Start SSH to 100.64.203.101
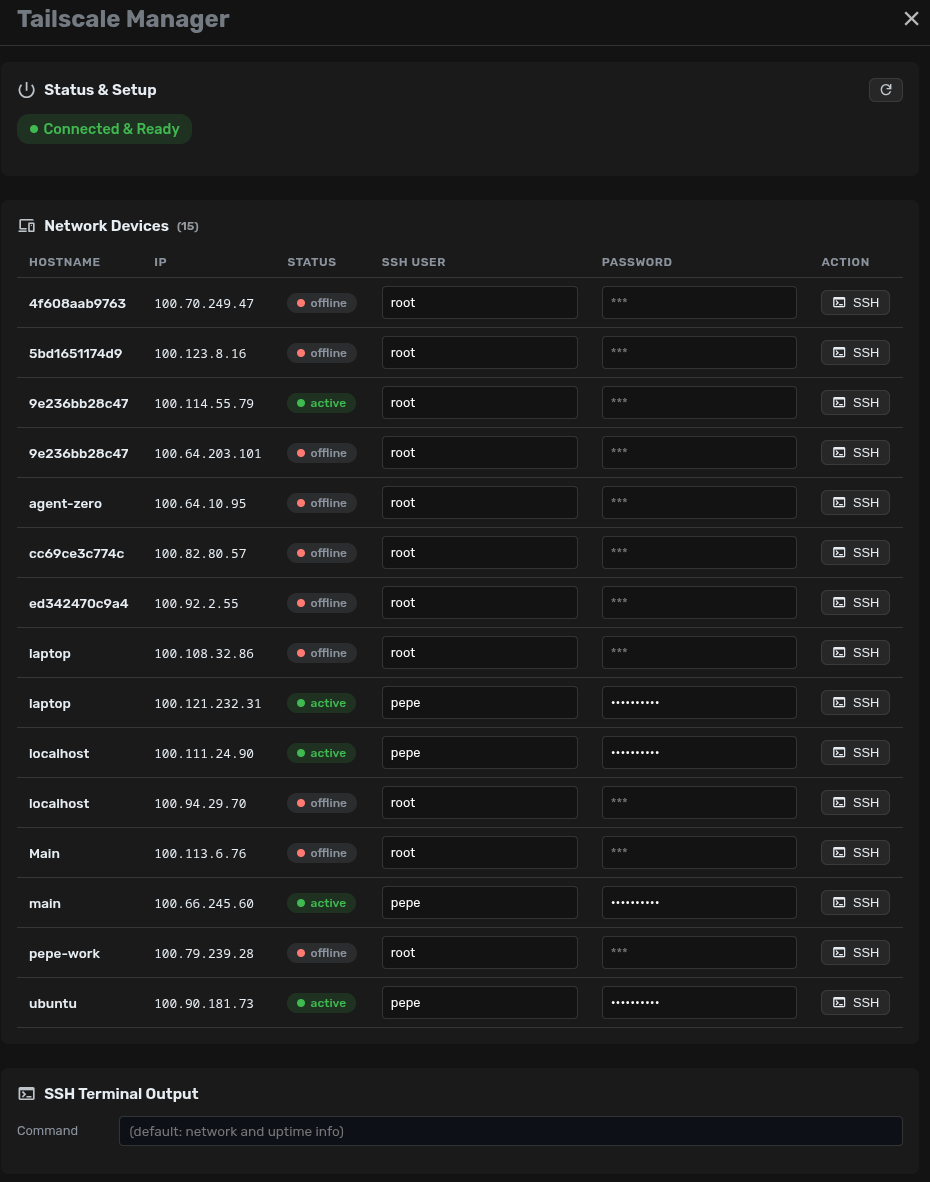Viewport: 930px width, 1182px height. click(x=855, y=452)
